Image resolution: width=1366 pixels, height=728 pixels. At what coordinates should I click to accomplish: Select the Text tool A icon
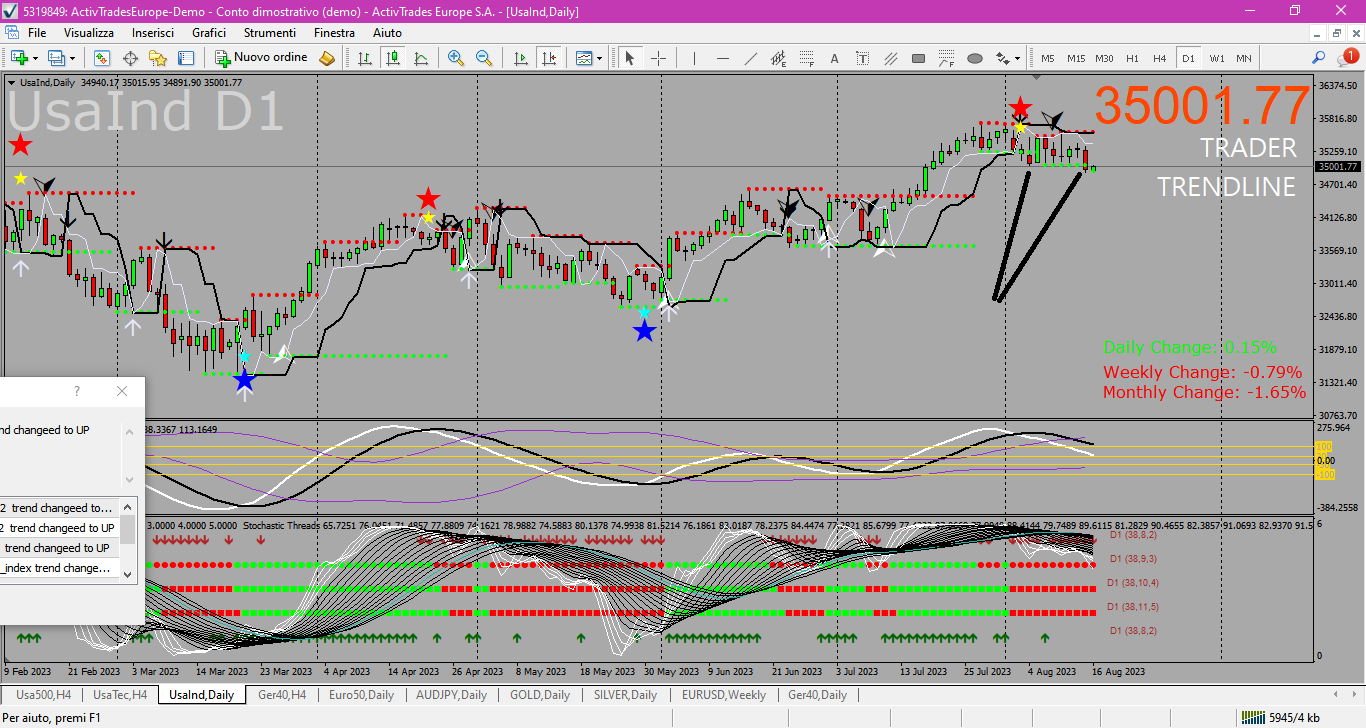tap(834, 58)
